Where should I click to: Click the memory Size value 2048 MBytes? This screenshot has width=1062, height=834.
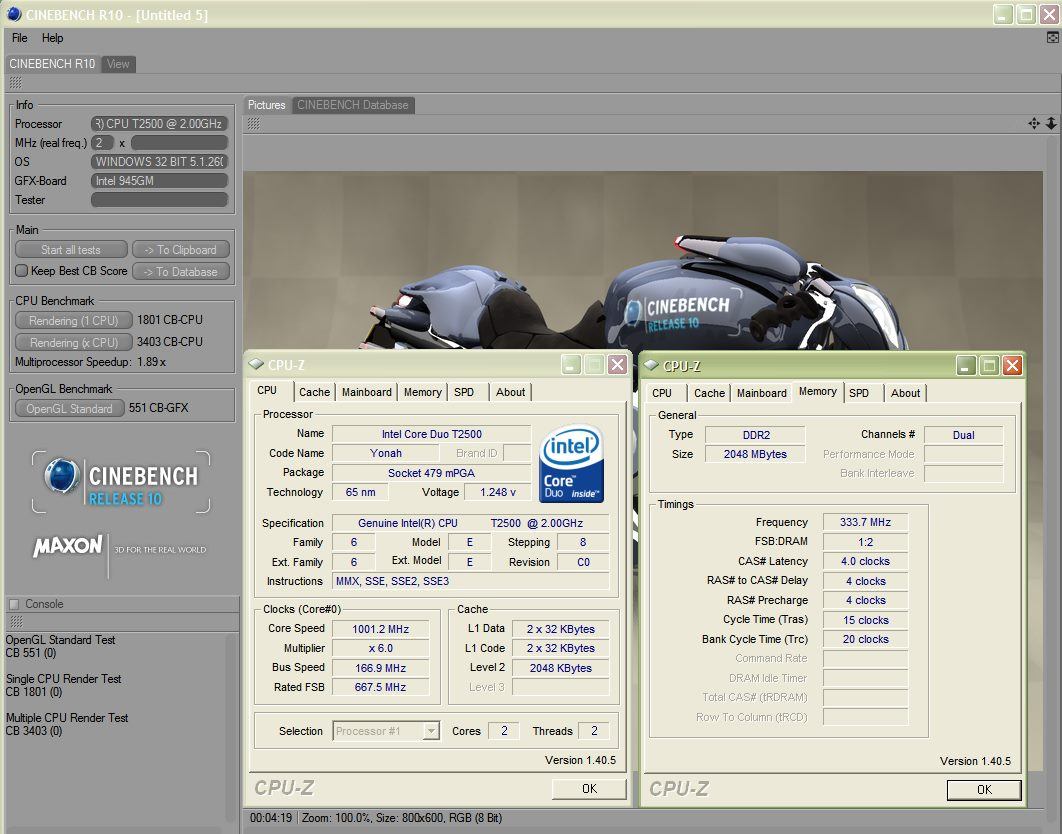pyautogui.click(x=755, y=454)
